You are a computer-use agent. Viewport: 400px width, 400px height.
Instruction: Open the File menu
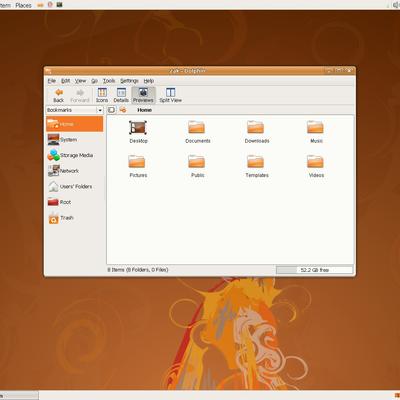[x=52, y=81]
